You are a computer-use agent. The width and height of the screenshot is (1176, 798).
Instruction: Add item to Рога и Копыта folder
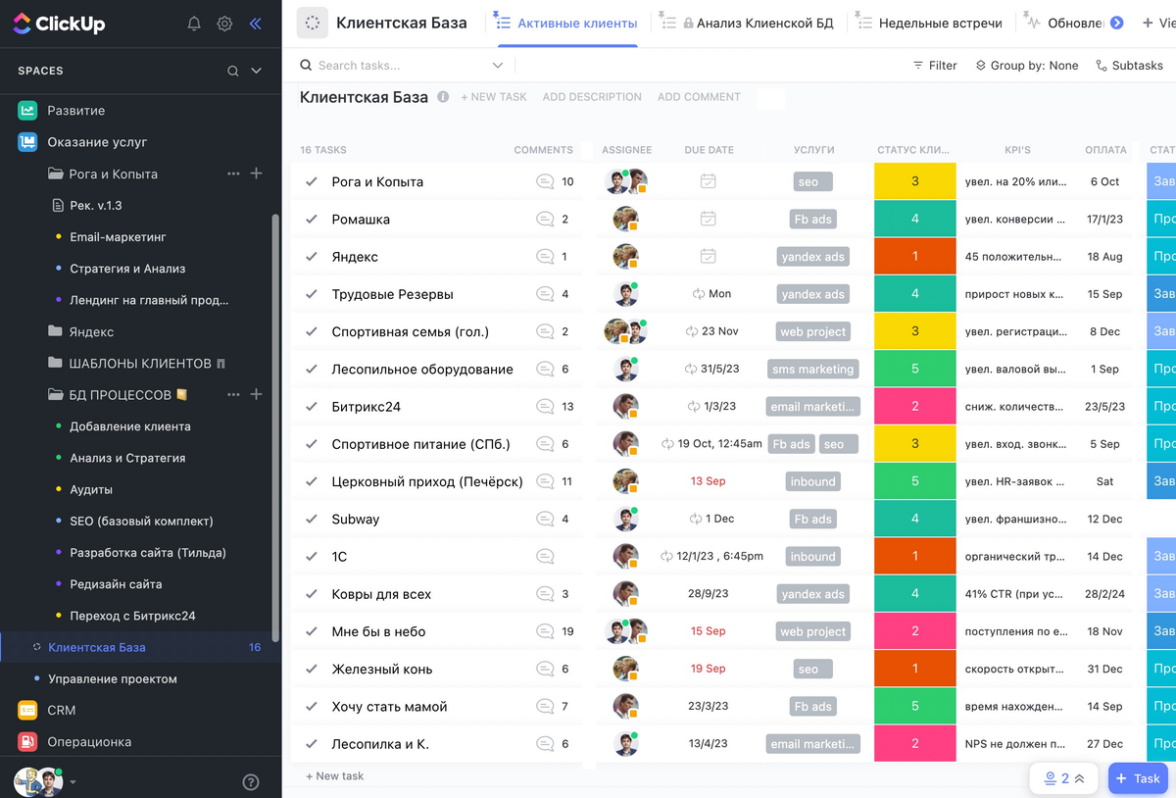256,173
